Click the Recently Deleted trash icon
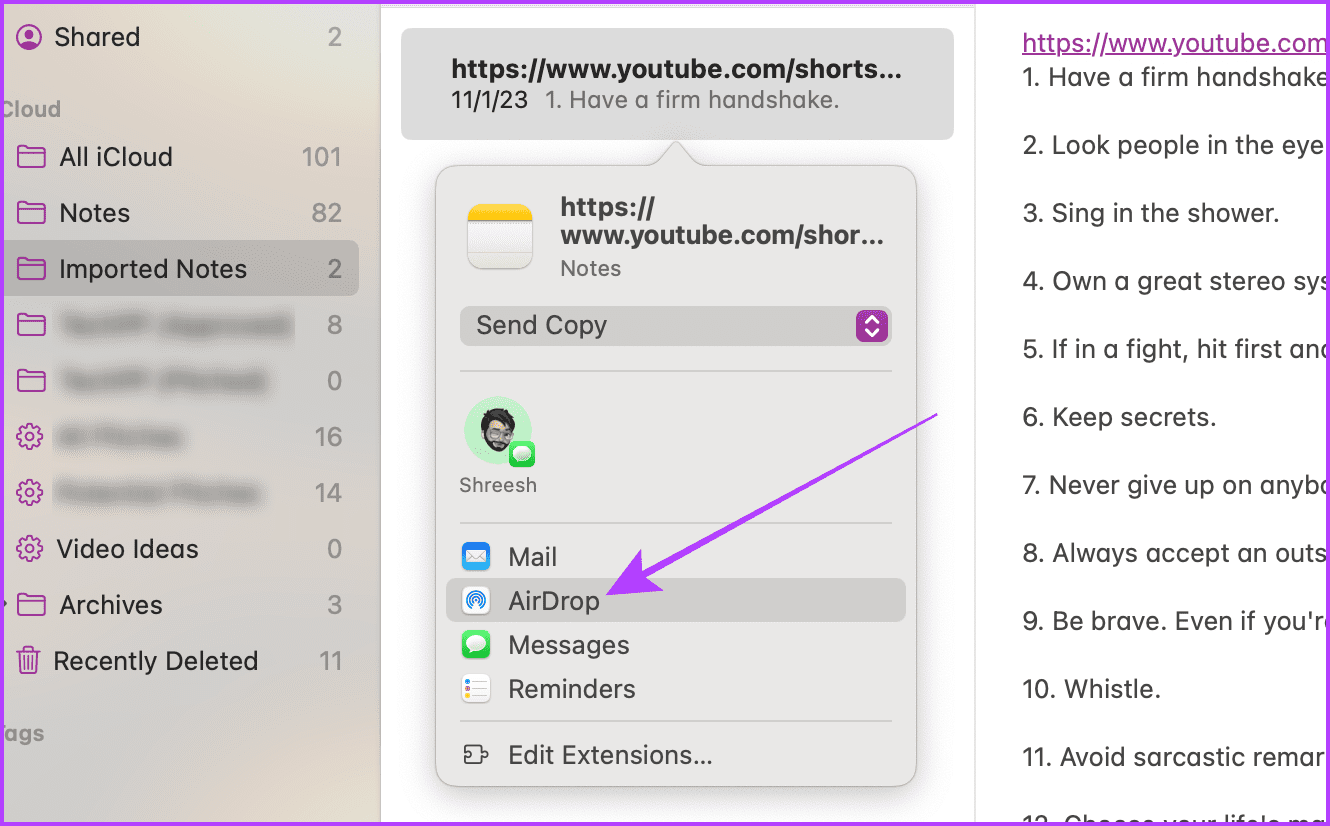 click(29, 660)
